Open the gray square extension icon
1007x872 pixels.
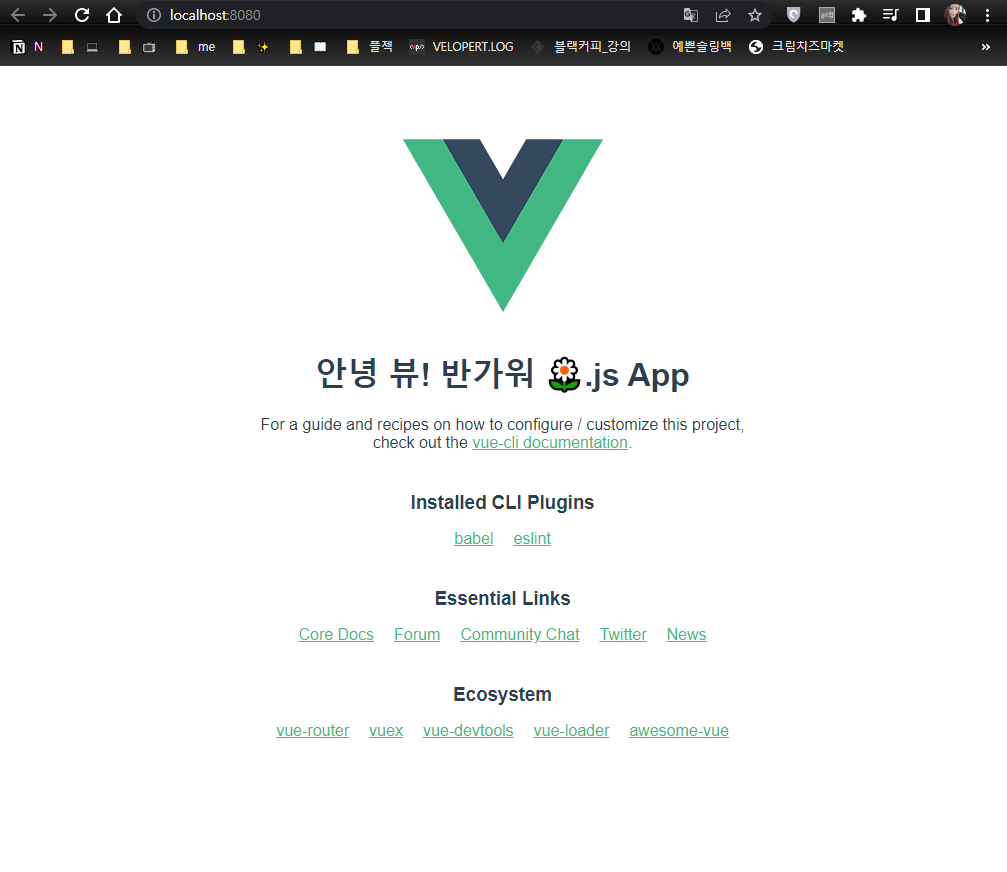[827, 15]
